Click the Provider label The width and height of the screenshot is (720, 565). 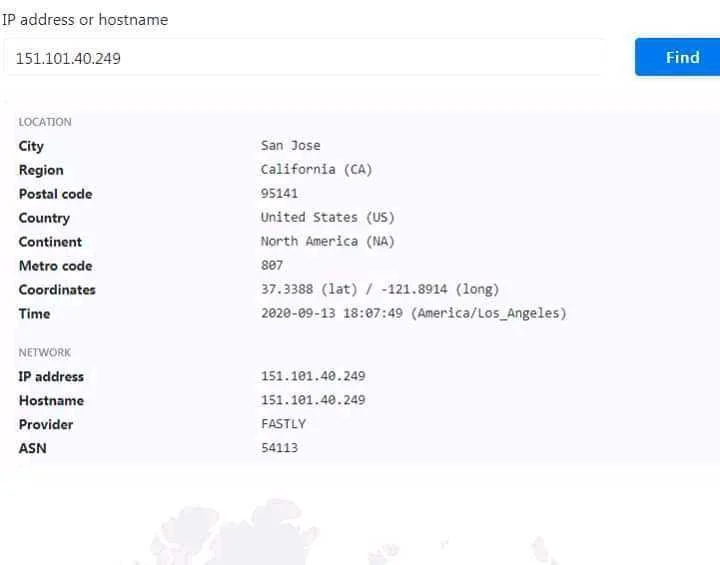[x=46, y=424]
